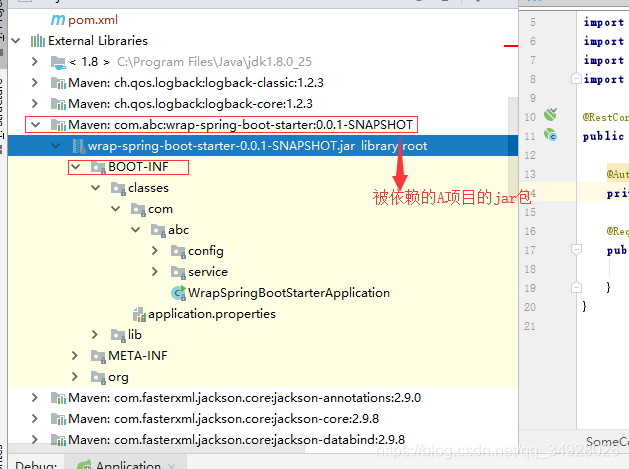629x469 pixels.
Task: Click the logback-classic library icon
Action: [58, 83]
